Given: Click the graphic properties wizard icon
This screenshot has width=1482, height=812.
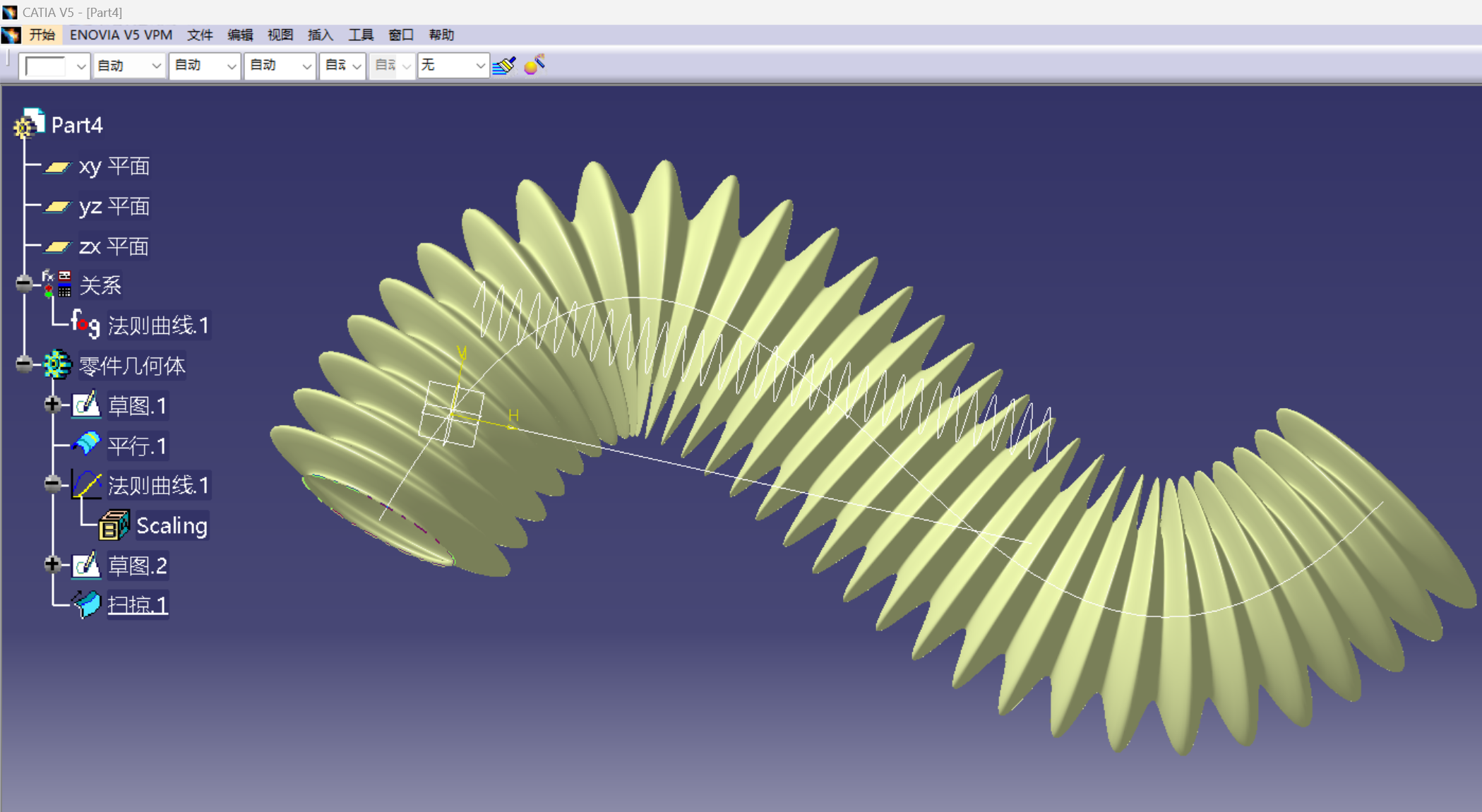Looking at the screenshot, I should pos(534,65).
